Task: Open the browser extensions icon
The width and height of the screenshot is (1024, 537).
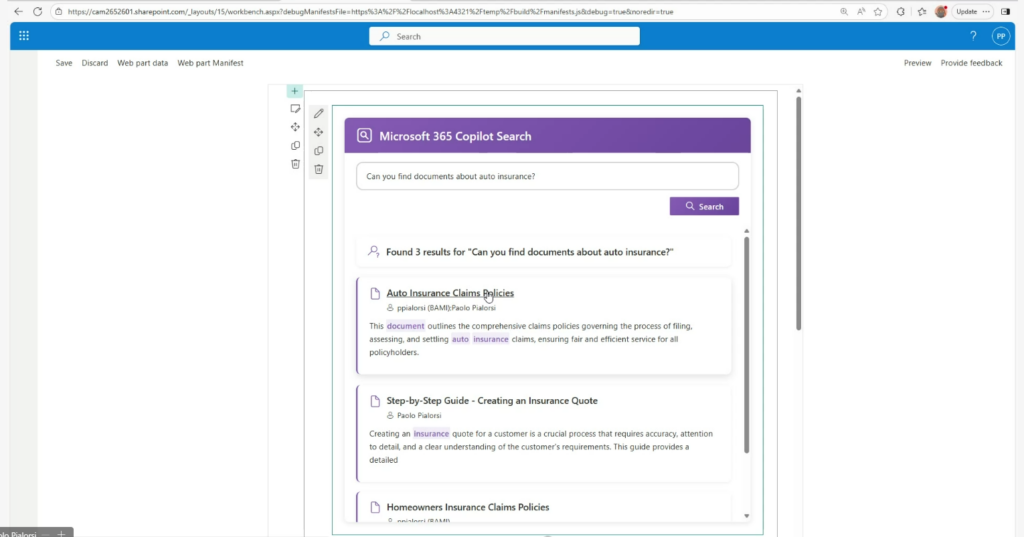Action: pyautogui.click(x=901, y=12)
